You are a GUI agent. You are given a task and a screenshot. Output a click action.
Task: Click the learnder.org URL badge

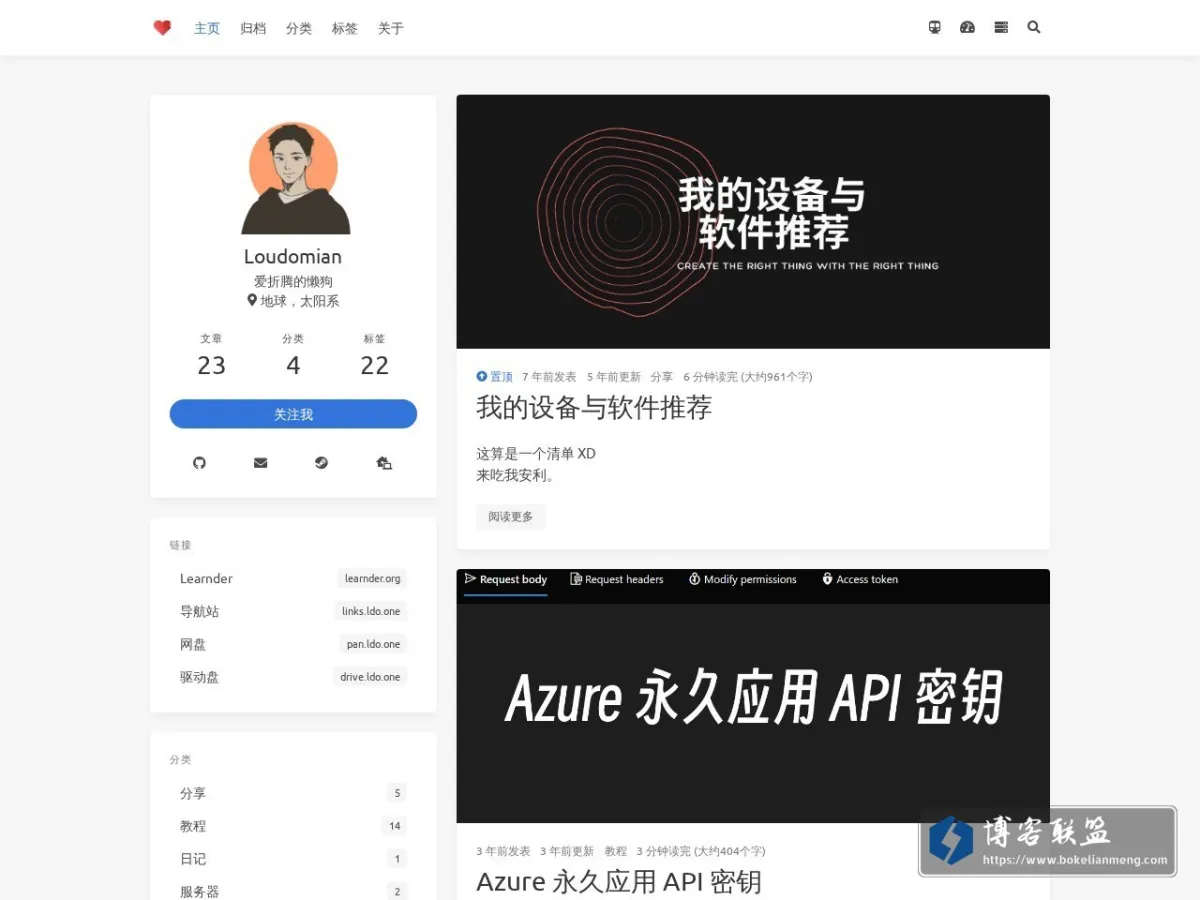373,578
